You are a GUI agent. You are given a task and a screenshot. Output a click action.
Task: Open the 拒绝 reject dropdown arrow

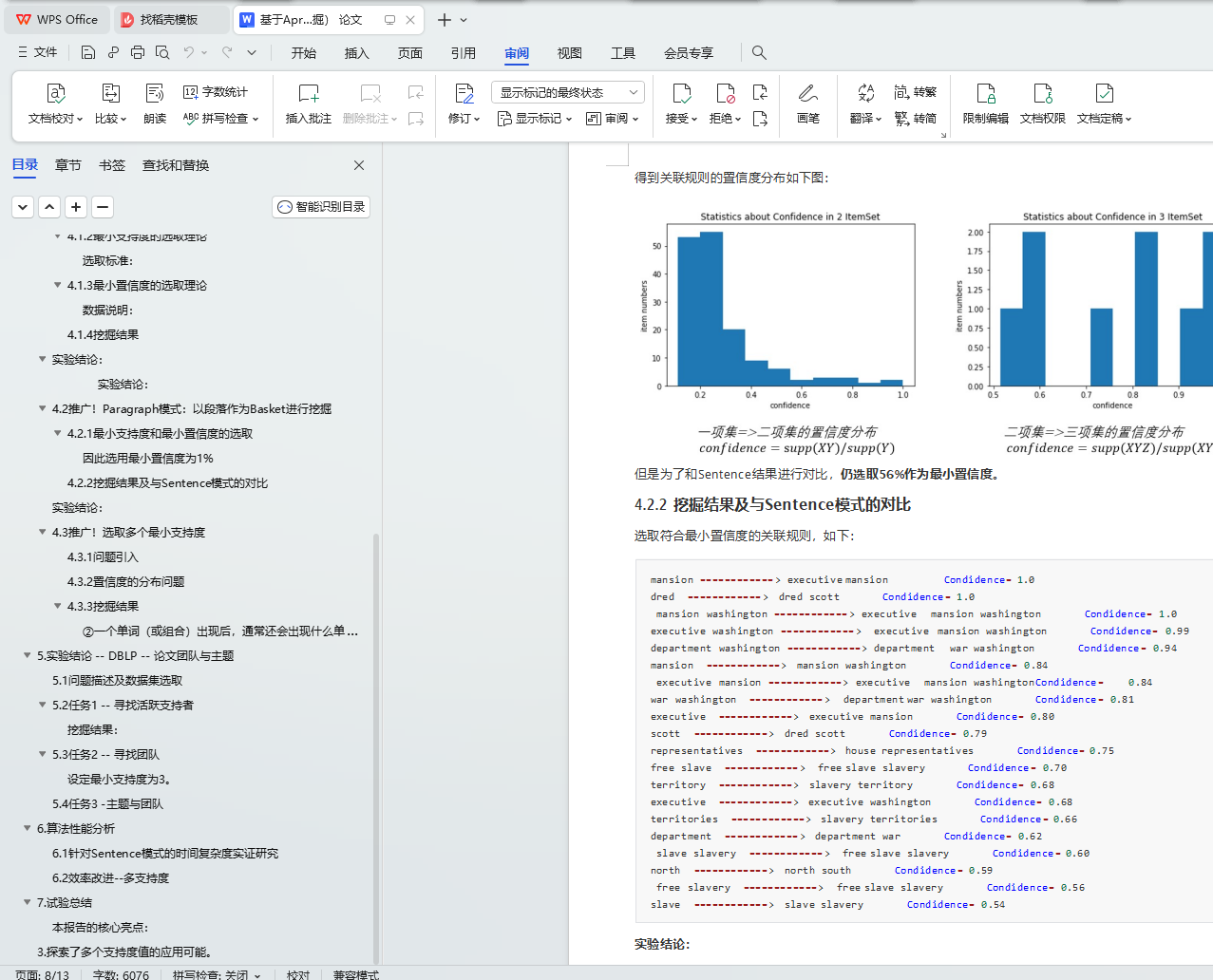738,120
